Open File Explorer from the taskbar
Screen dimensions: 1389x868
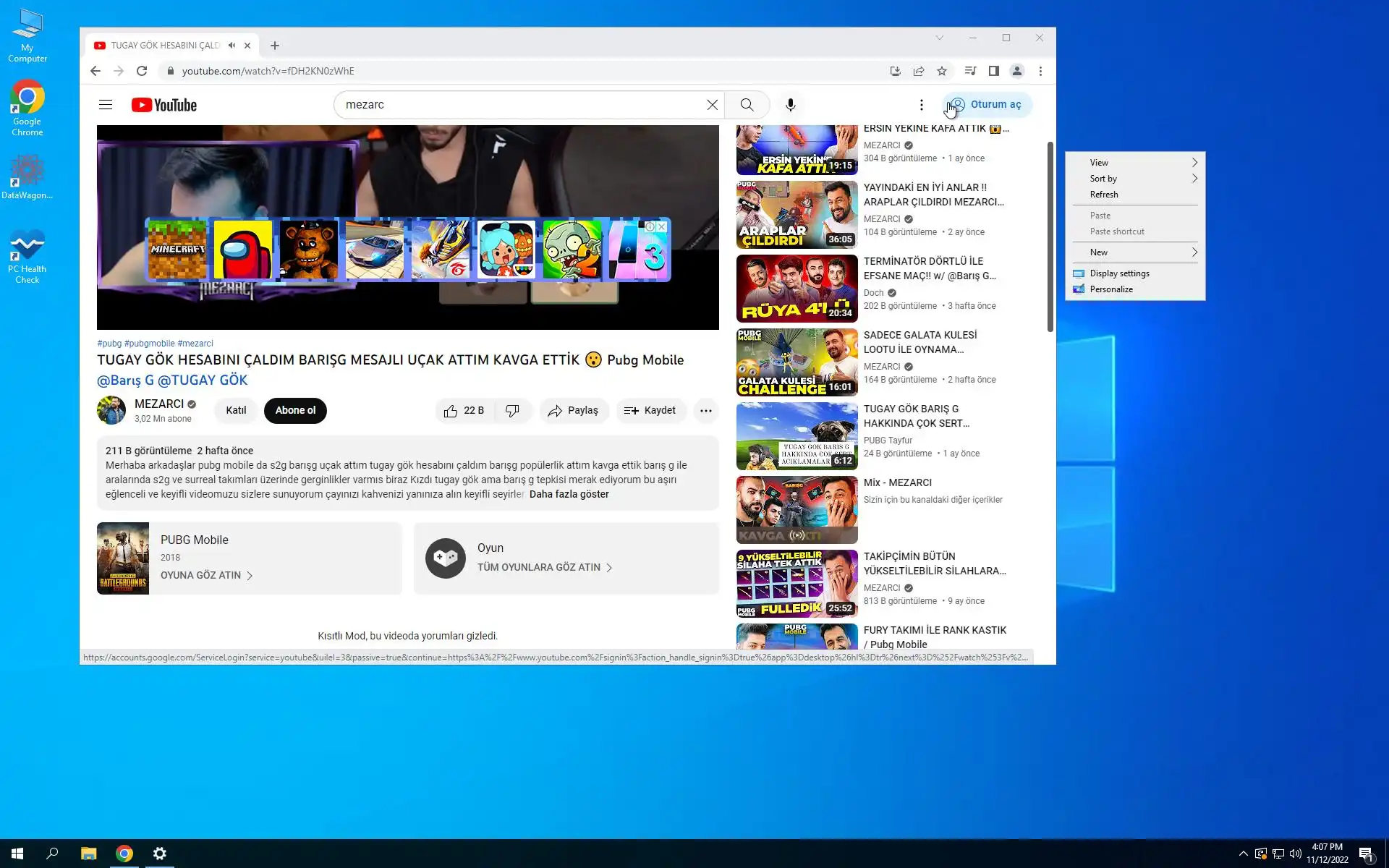[88, 854]
